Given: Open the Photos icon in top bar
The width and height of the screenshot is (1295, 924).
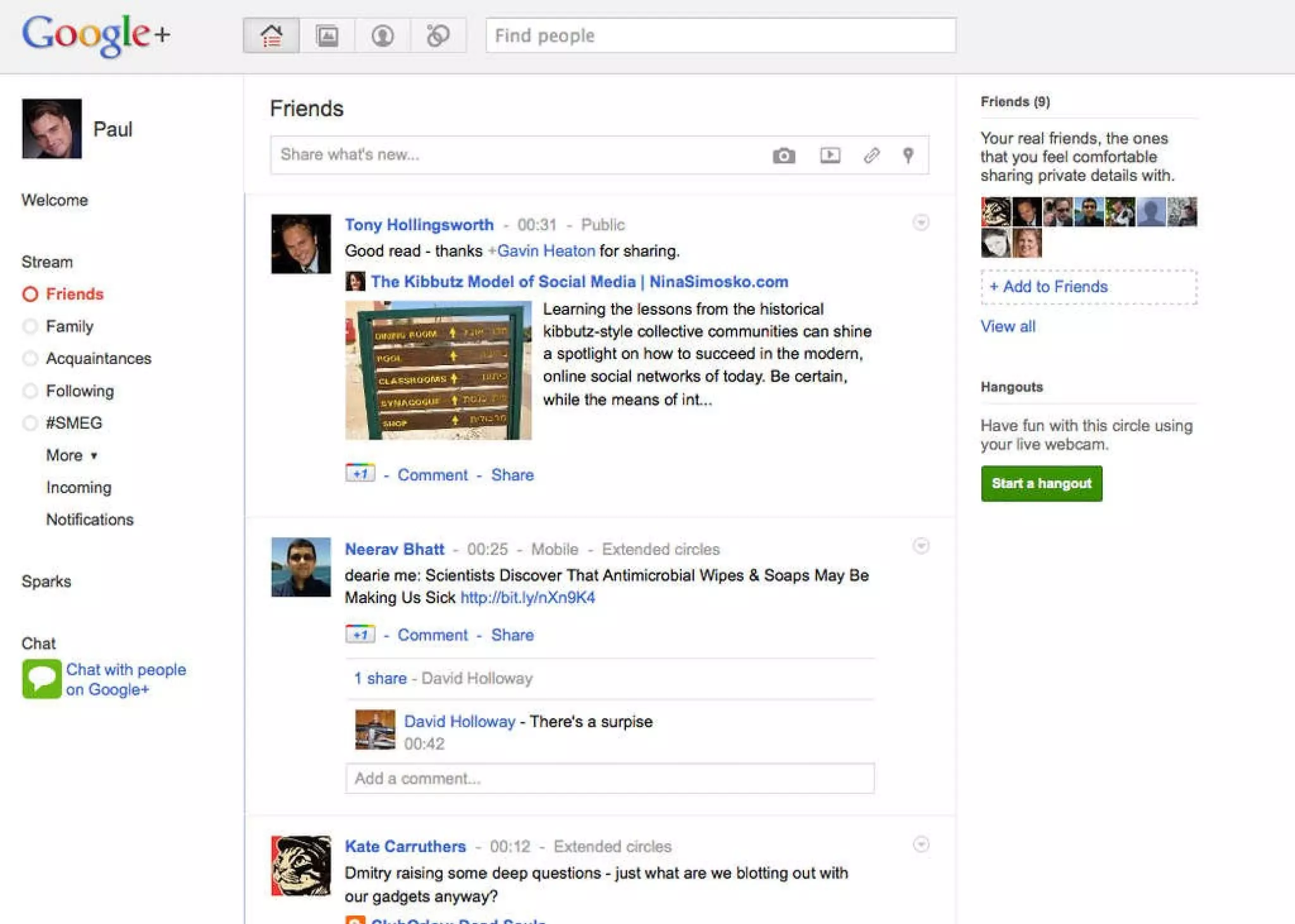Looking at the screenshot, I should (327, 35).
